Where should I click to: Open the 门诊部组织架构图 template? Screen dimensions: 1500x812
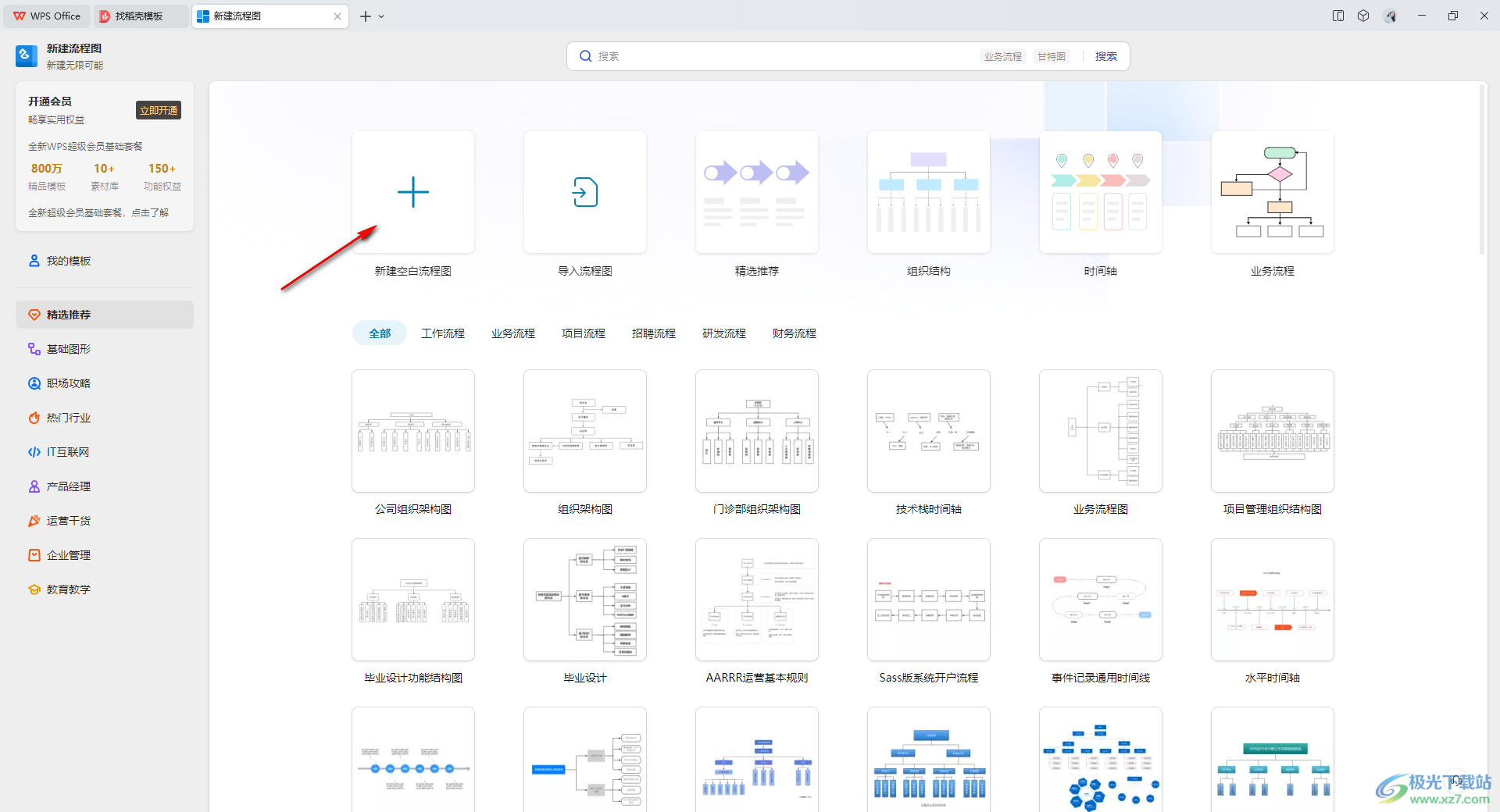tap(757, 431)
